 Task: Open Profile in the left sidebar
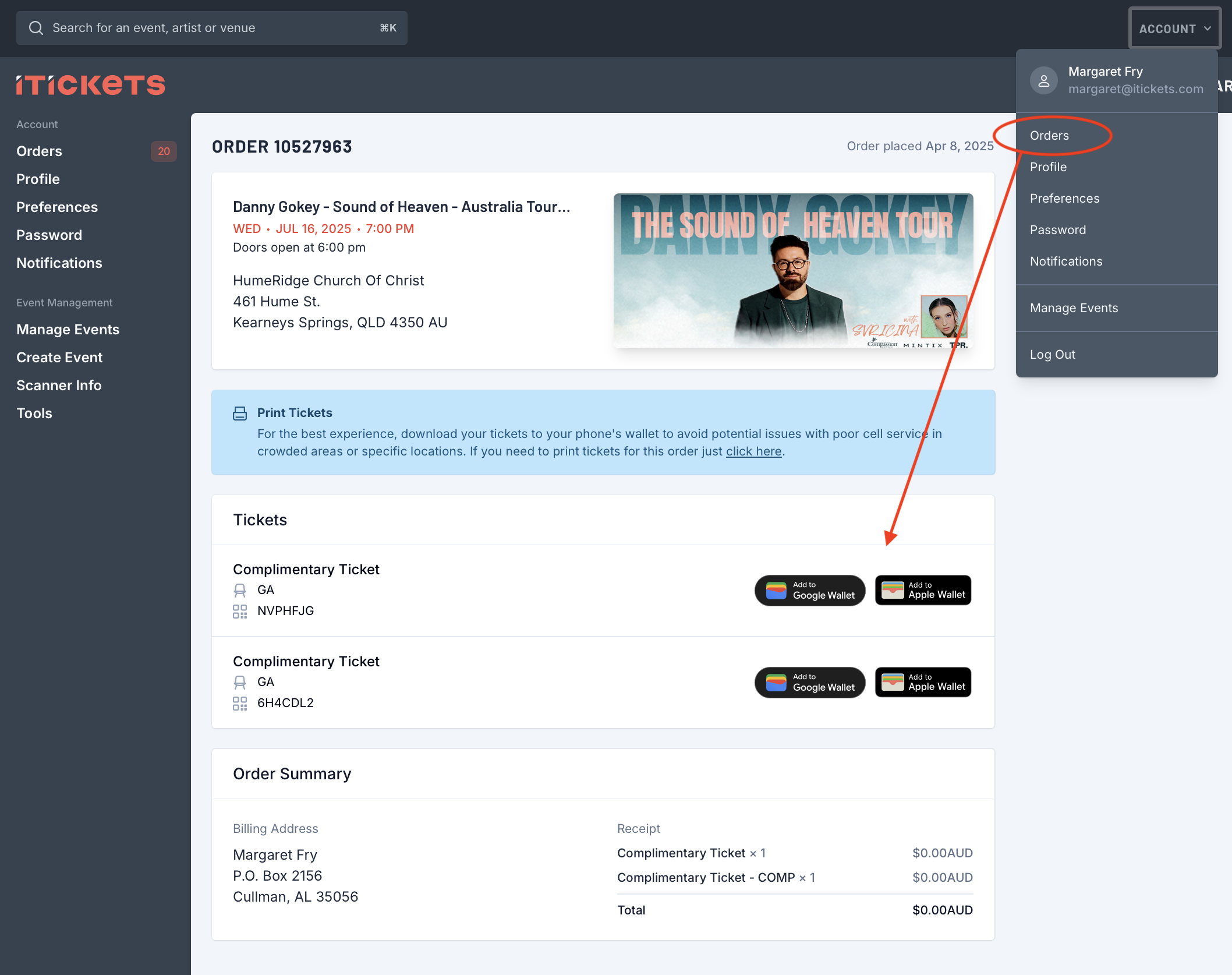pyautogui.click(x=38, y=179)
